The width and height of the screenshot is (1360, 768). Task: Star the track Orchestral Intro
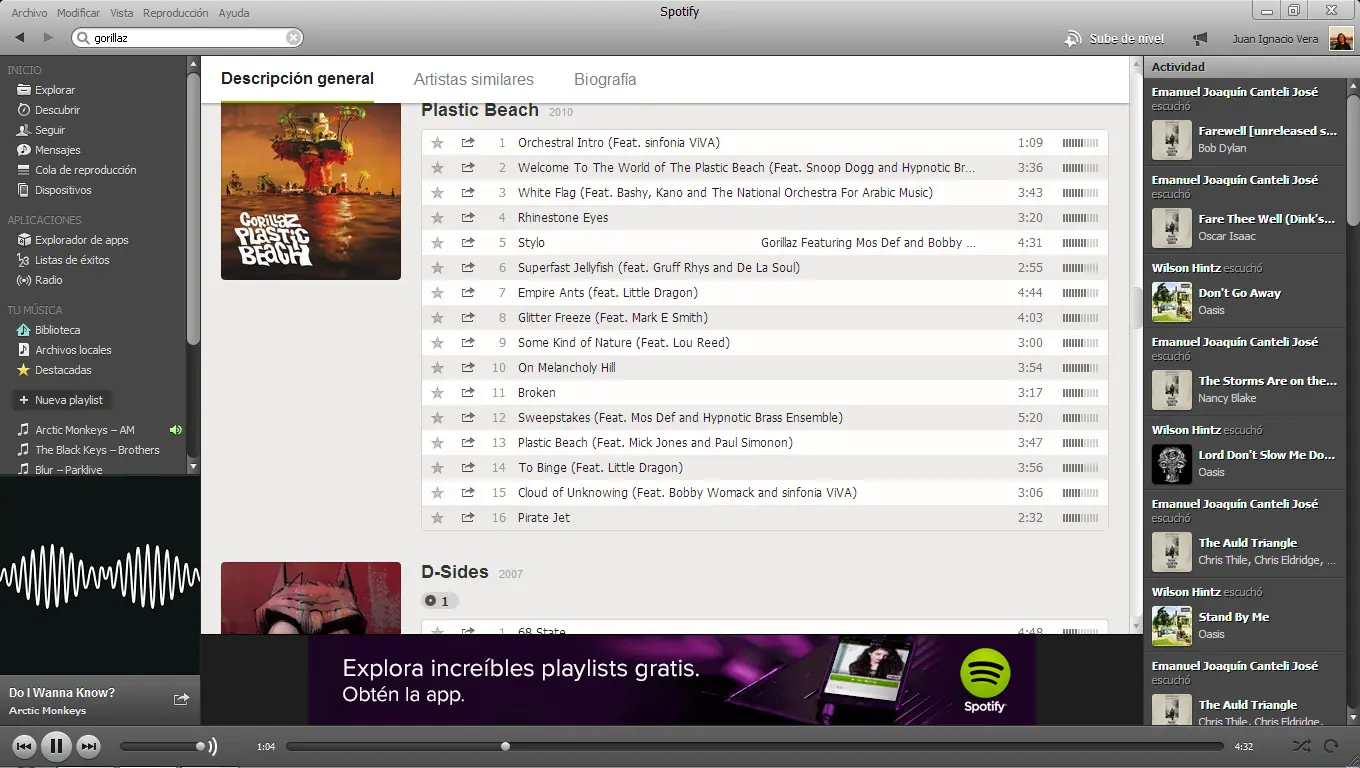point(437,143)
